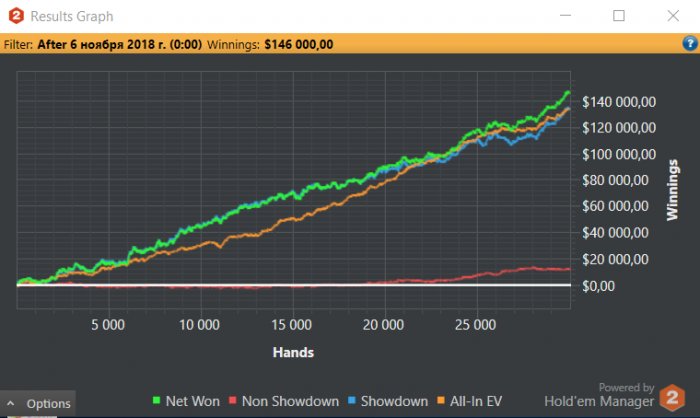The image size is (700, 418).
Task: Click the 'Hands' x-axis title
Action: pyautogui.click(x=293, y=352)
